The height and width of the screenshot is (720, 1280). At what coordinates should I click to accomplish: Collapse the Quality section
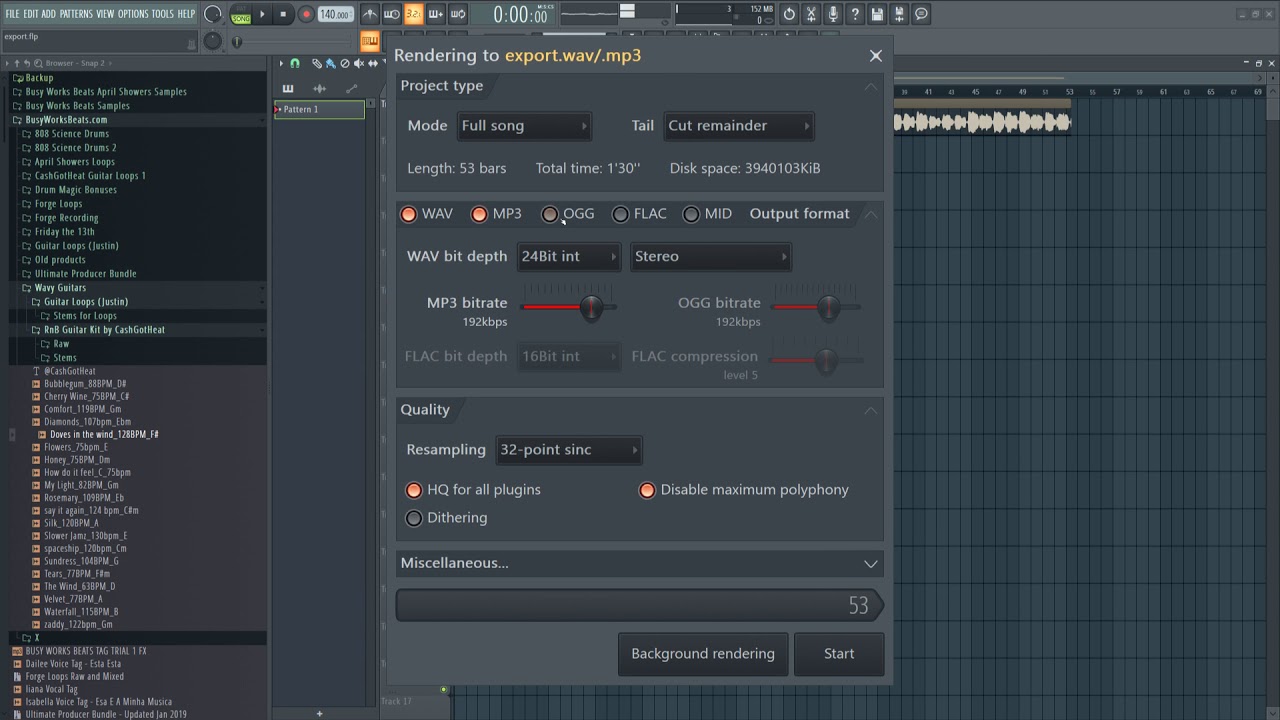[871, 410]
